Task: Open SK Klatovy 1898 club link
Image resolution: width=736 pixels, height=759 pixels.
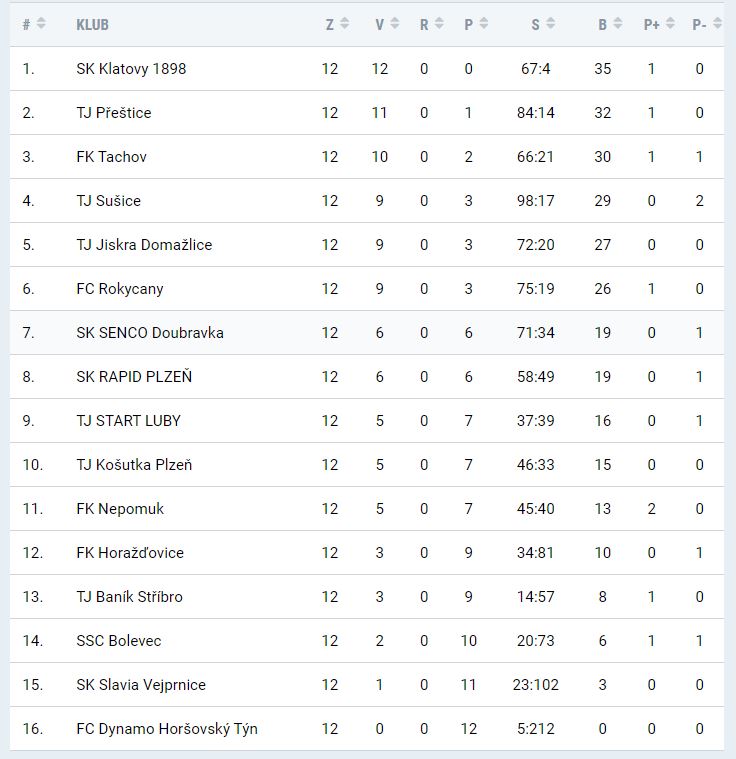Action: tap(131, 69)
